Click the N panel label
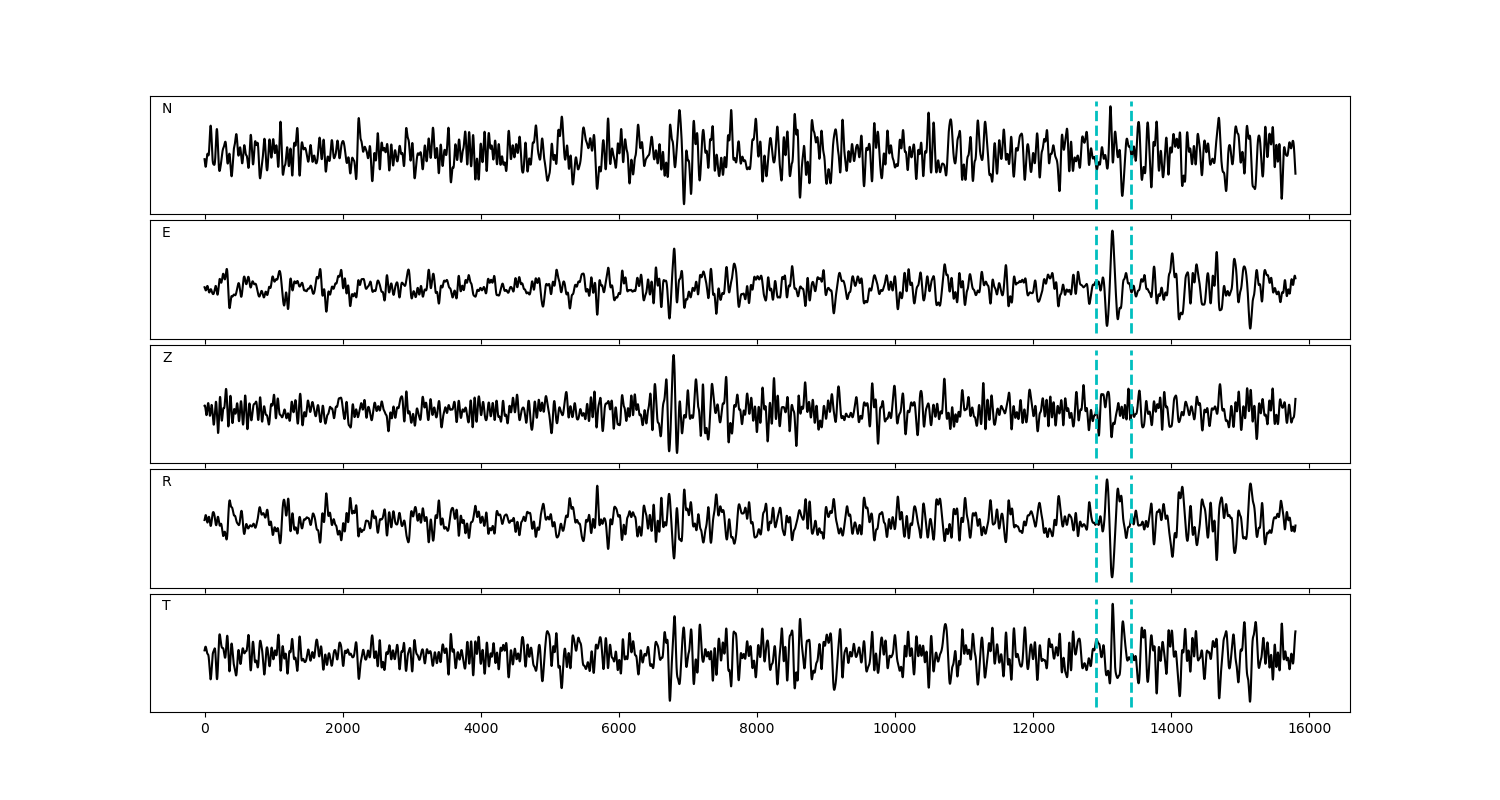 pyautogui.click(x=167, y=109)
